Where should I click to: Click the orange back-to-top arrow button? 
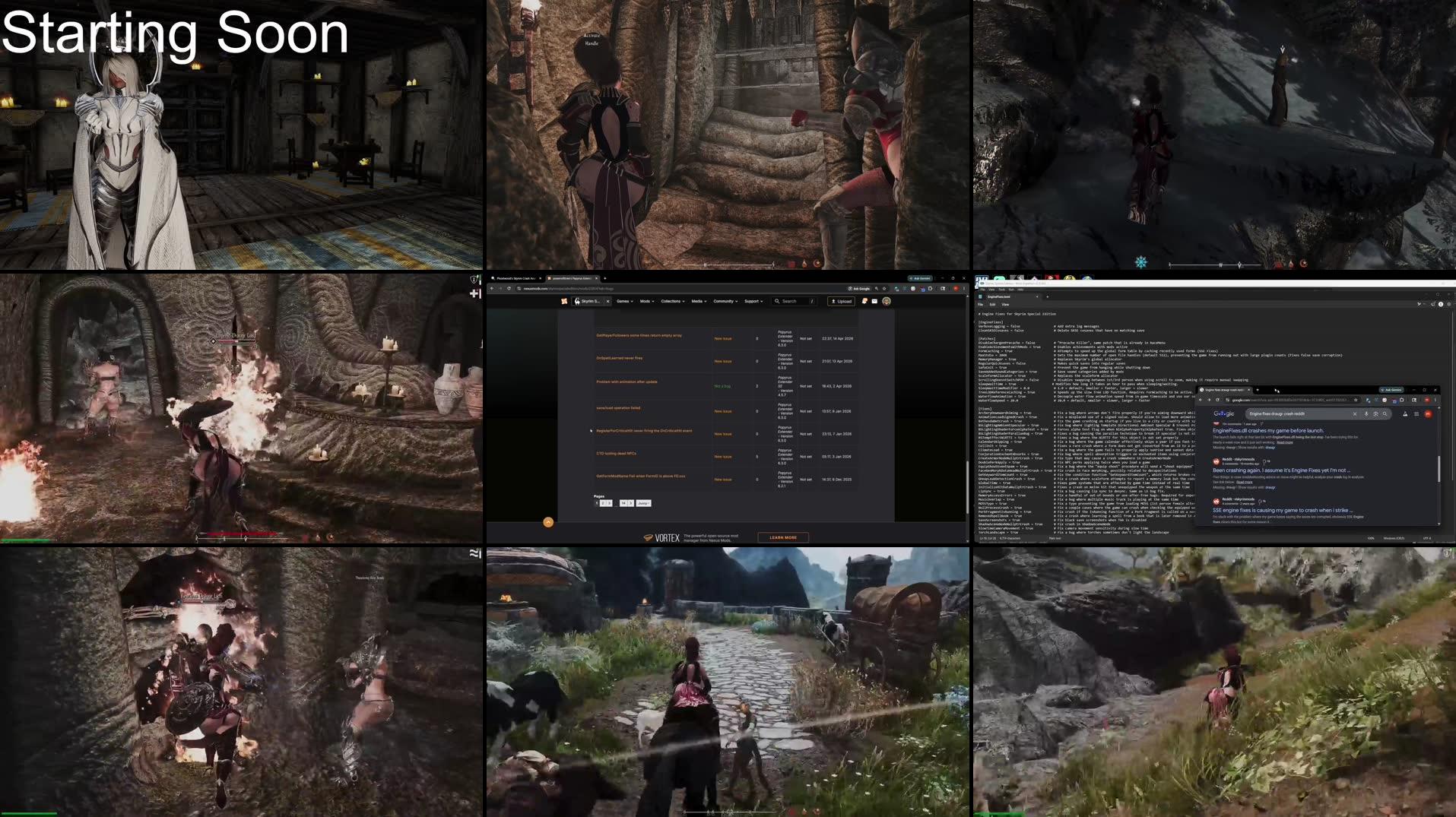pos(548,522)
